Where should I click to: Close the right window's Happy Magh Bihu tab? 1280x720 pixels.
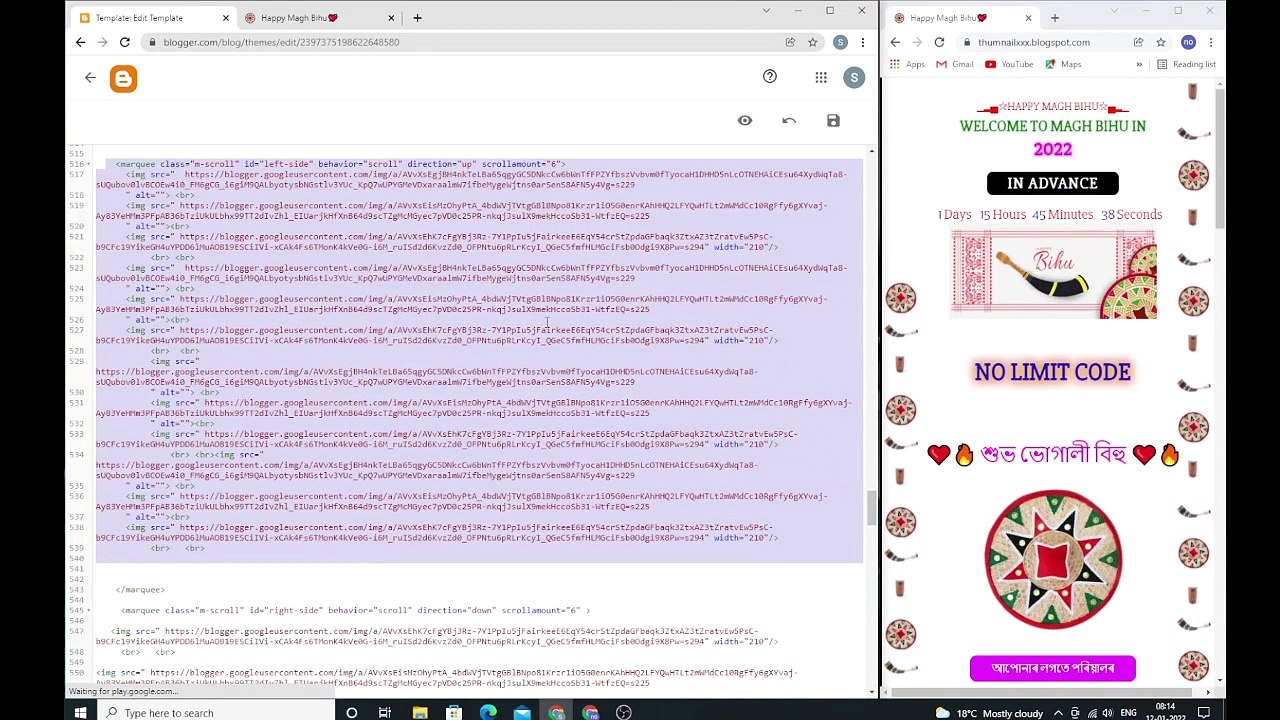tap(1028, 18)
